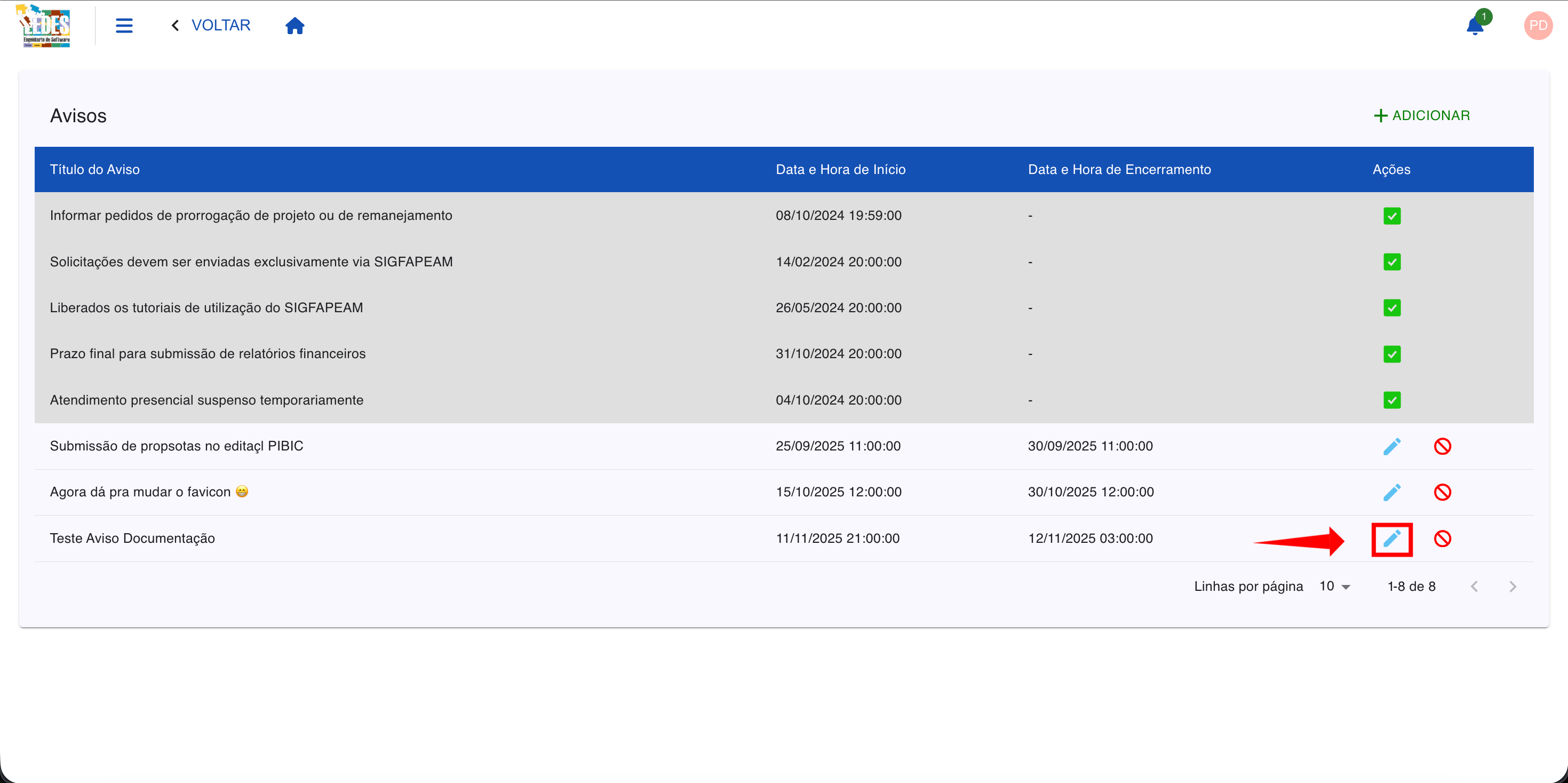
Task: Click the Título do Aviso column header
Action: pyautogui.click(x=95, y=170)
